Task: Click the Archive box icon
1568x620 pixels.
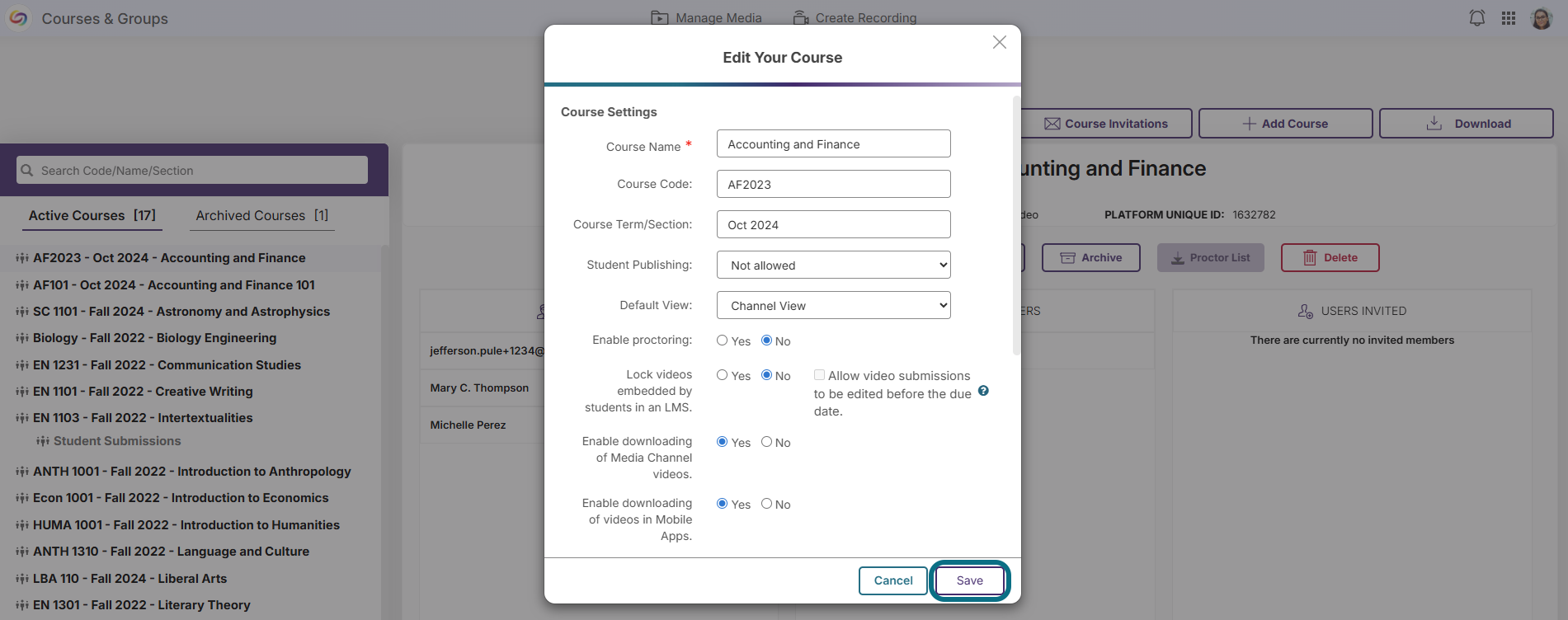Action: [x=1067, y=258]
